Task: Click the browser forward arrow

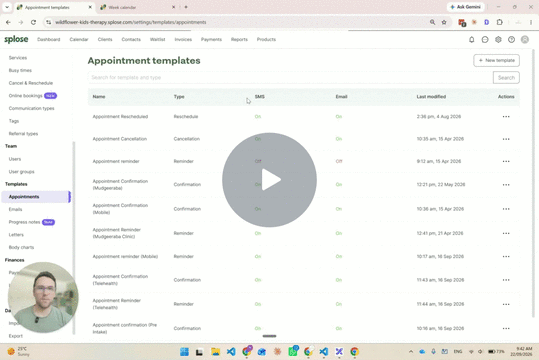Action: (x=21, y=22)
